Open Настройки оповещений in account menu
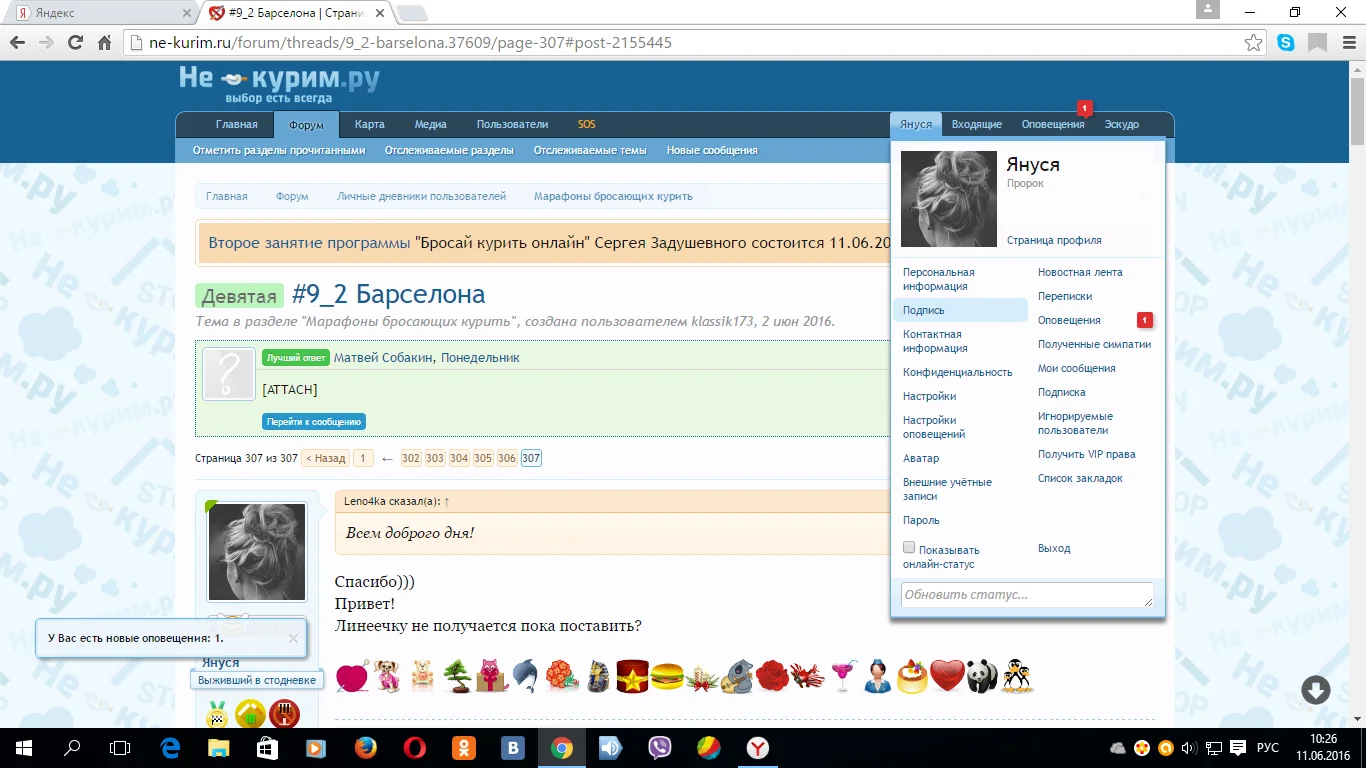Image resolution: width=1366 pixels, height=768 pixels. [x=934, y=427]
